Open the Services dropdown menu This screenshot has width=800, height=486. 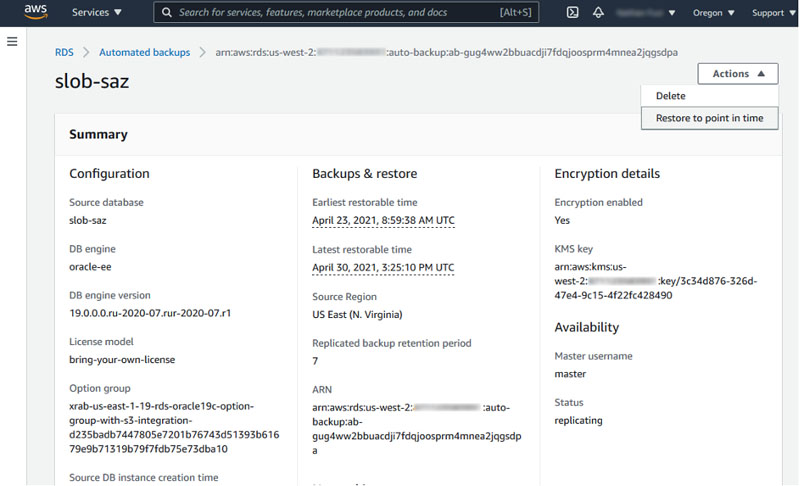[x=96, y=12]
